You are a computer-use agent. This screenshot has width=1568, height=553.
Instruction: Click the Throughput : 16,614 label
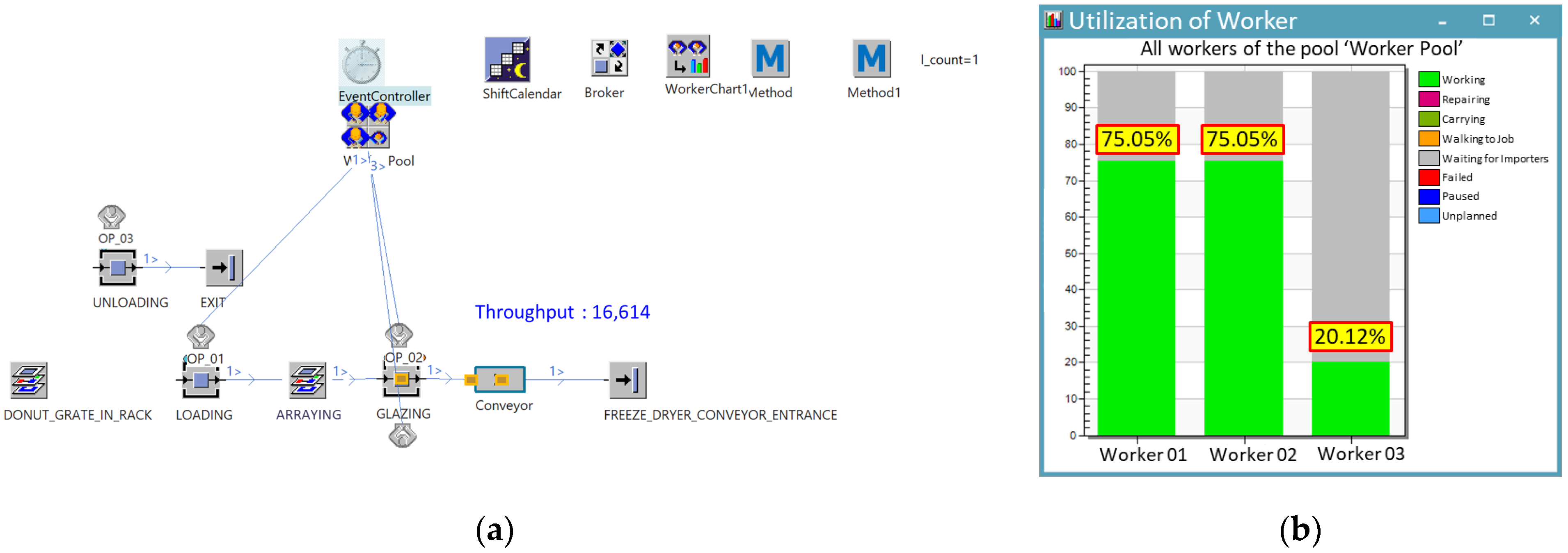[x=562, y=312]
